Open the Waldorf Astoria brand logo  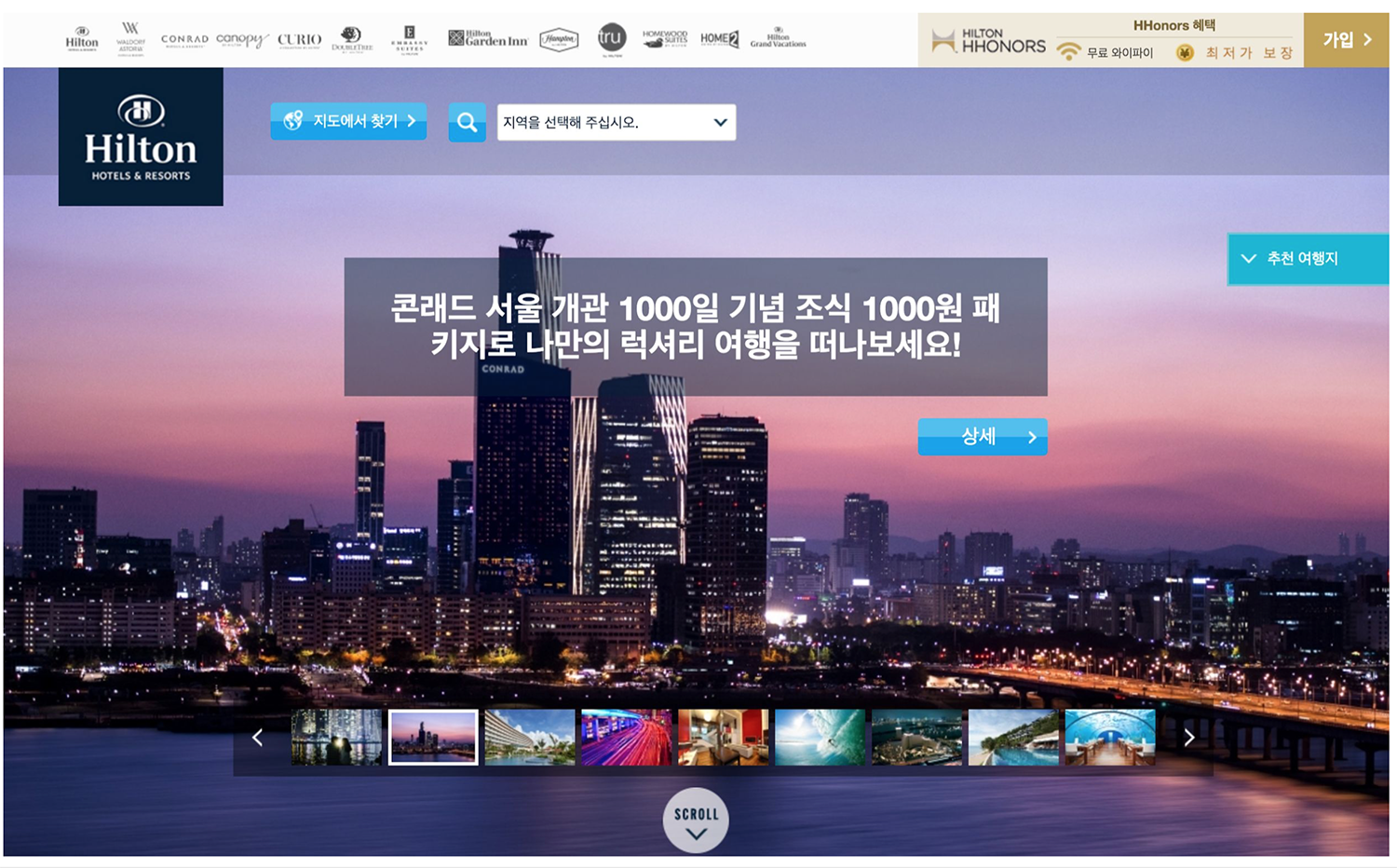130,39
